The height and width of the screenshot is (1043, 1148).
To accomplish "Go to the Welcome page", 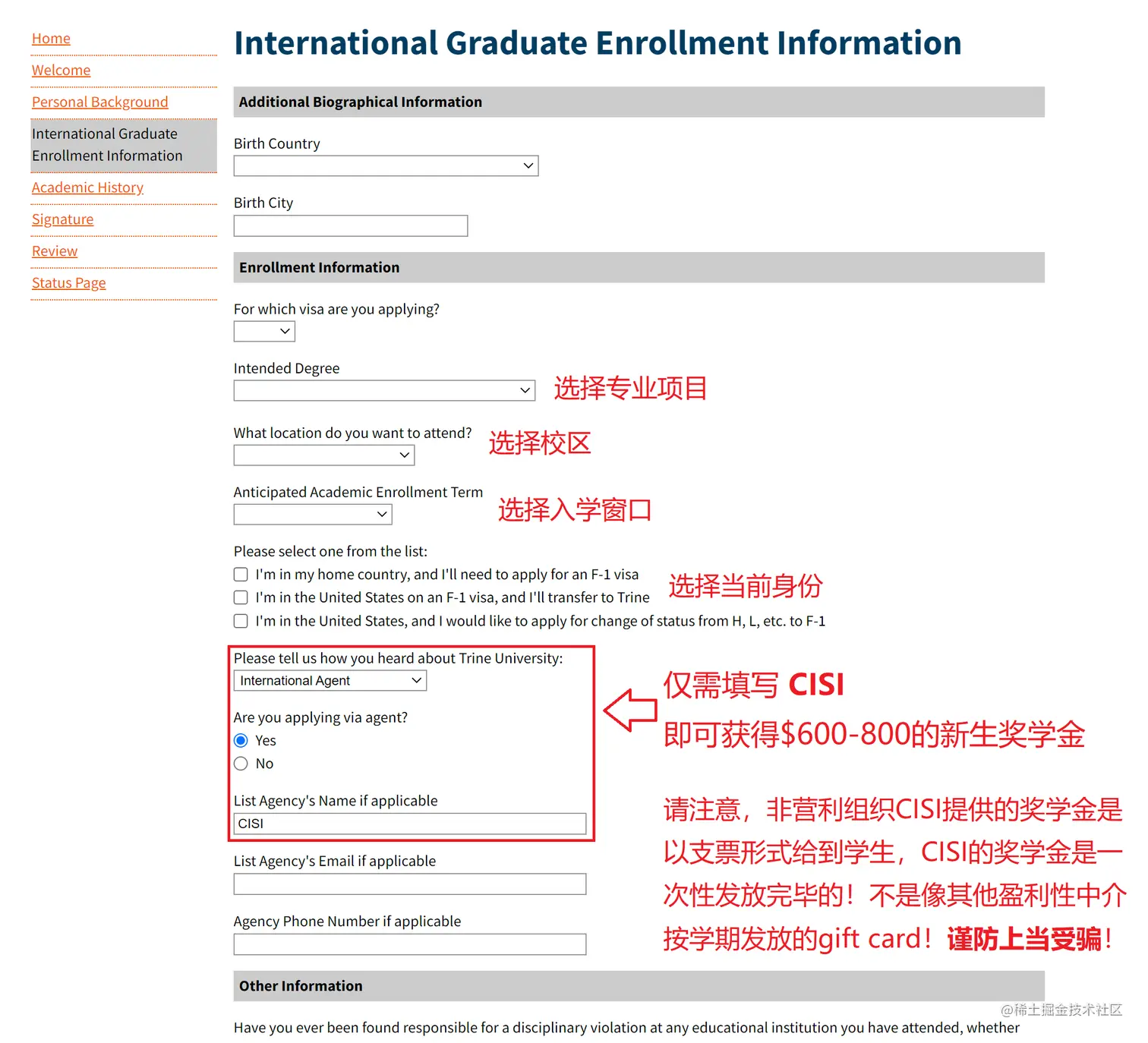I will [61, 71].
